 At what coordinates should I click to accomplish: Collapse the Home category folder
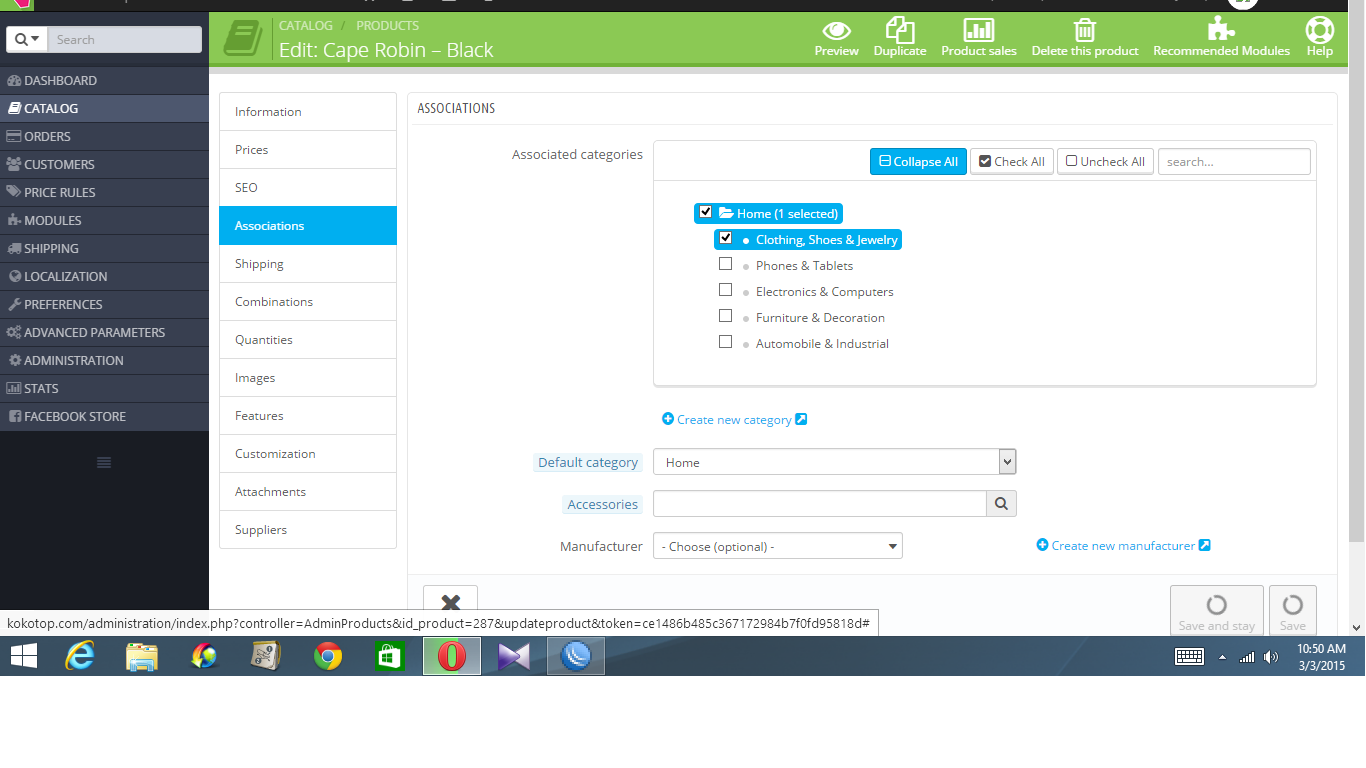click(x=727, y=213)
